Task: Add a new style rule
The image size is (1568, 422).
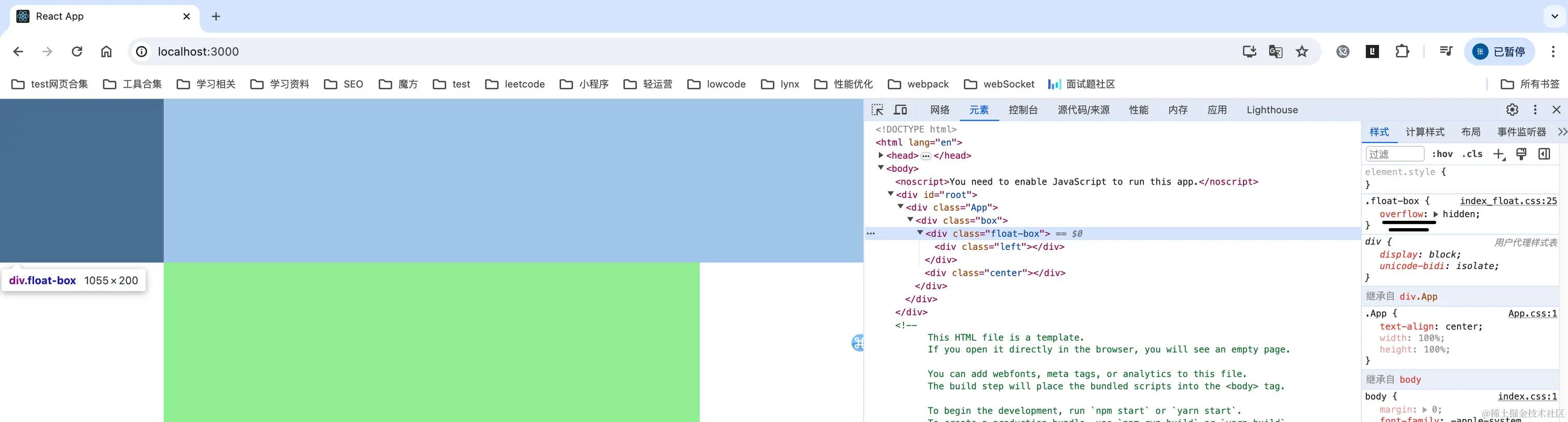Action: 1499,154
